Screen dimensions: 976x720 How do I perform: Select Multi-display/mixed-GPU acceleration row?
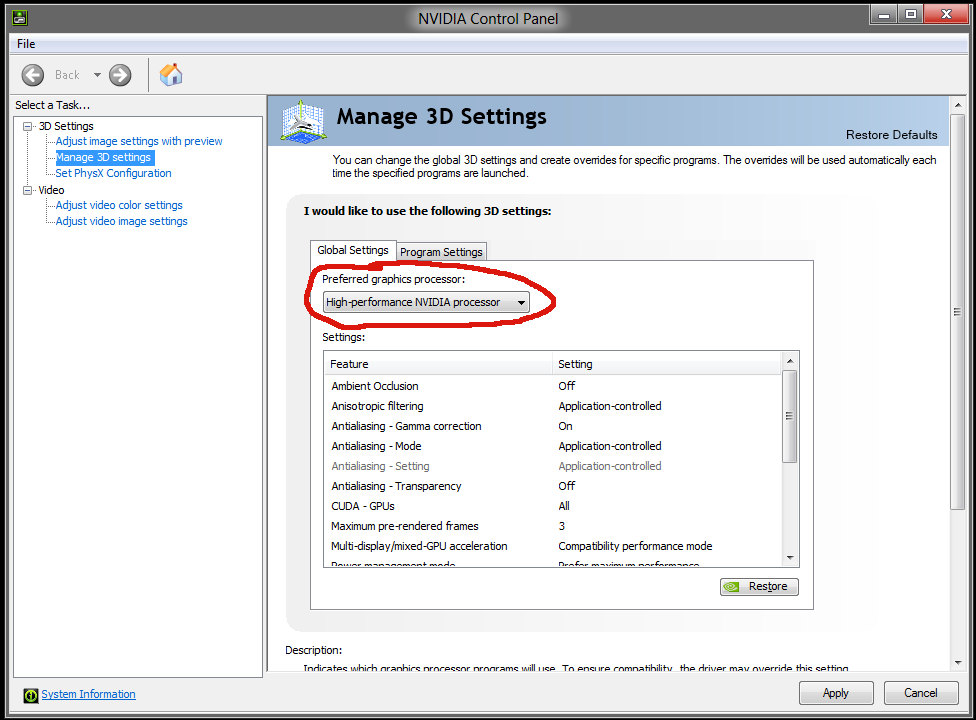[553, 546]
